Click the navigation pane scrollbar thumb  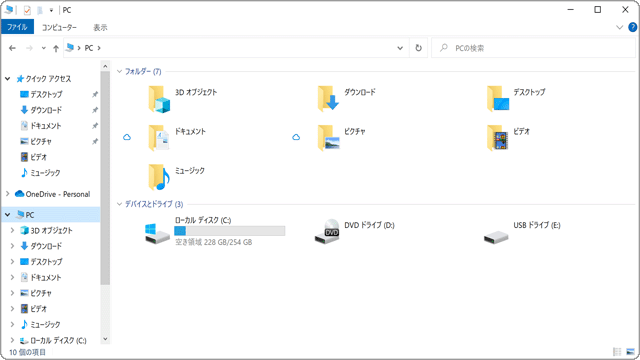tap(105, 178)
